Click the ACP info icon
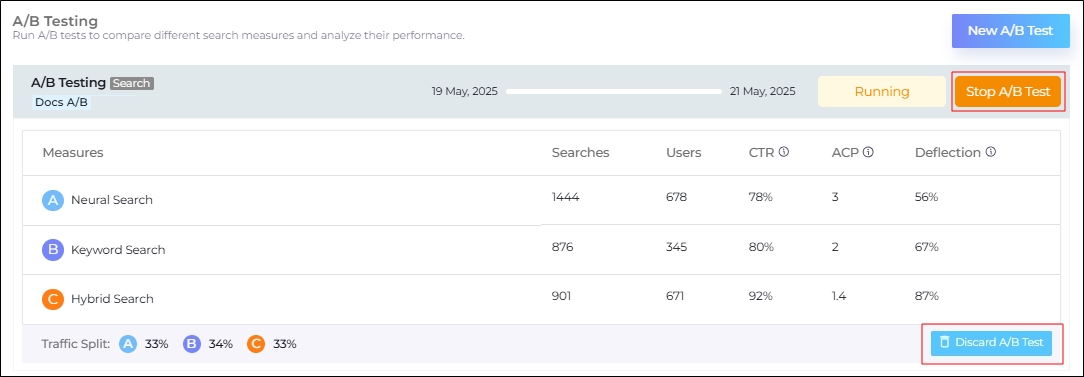The width and height of the screenshot is (1084, 377). coord(868,152)
